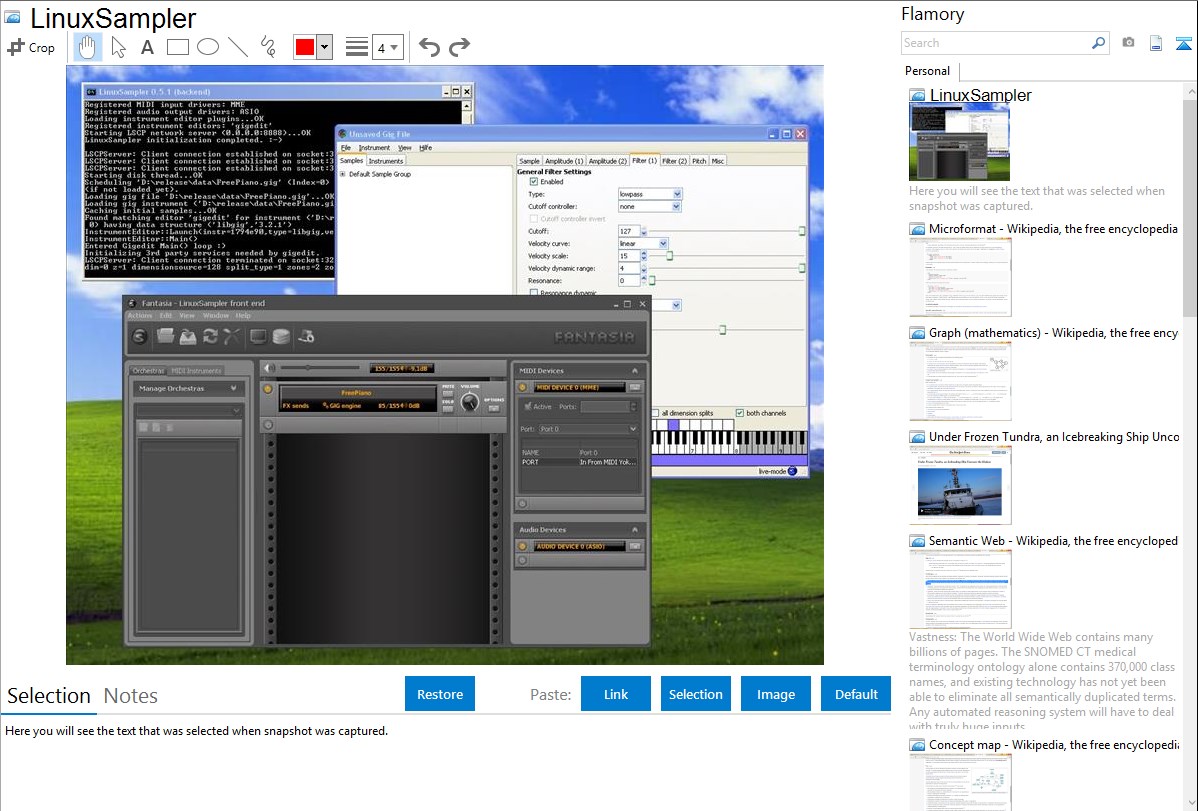Select the freehand squiggle tool
Viewport: 1198px width, 811px height.
(x=268, y=47)
